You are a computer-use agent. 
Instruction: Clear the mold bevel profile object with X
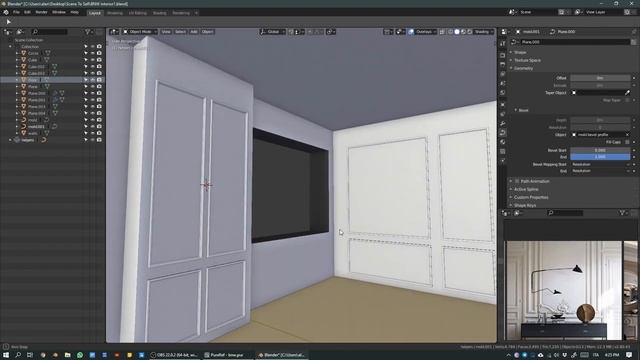(x=627, y=135)
